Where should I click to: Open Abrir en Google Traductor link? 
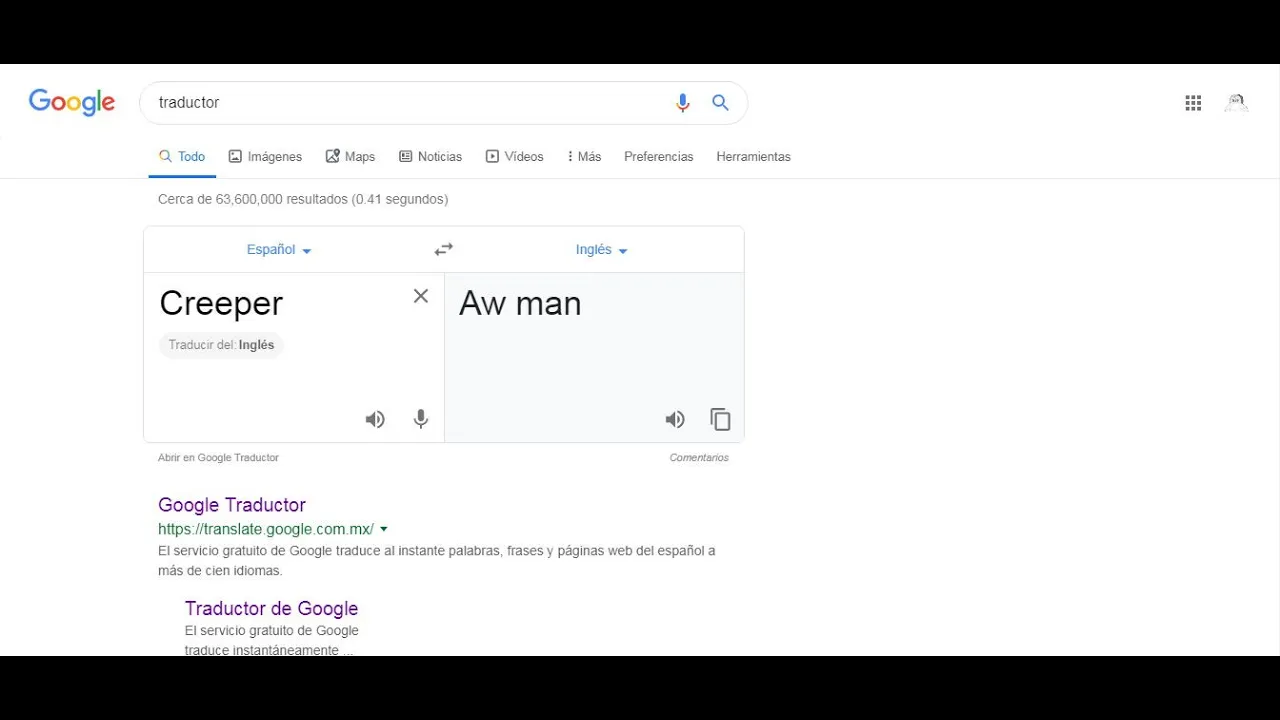[x=218, y=457]
